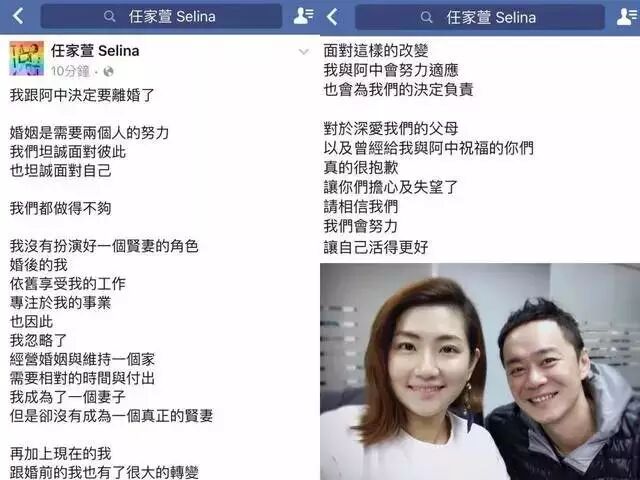Viewport: 640px width, 480px height.
Task: Click the search magnifier in left search bar
Action: (x=109, y=17)
